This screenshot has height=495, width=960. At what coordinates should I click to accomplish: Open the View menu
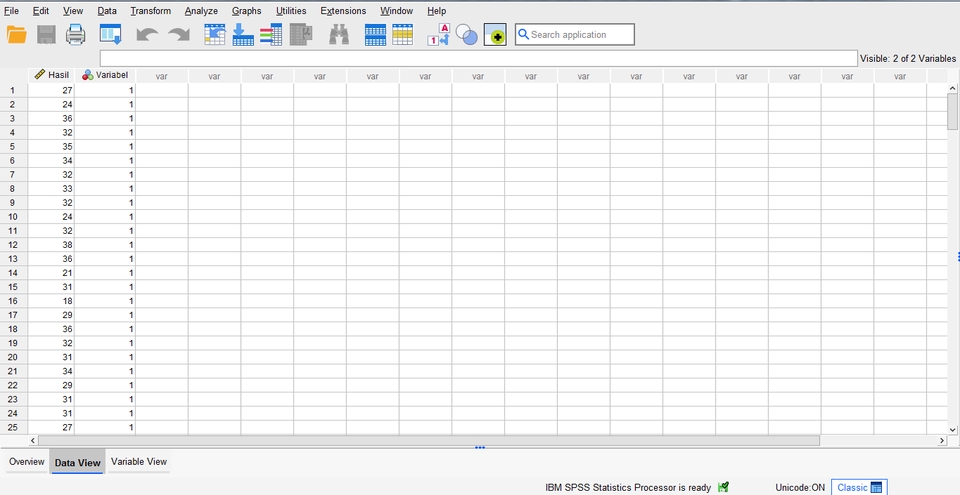coord(73,10)
